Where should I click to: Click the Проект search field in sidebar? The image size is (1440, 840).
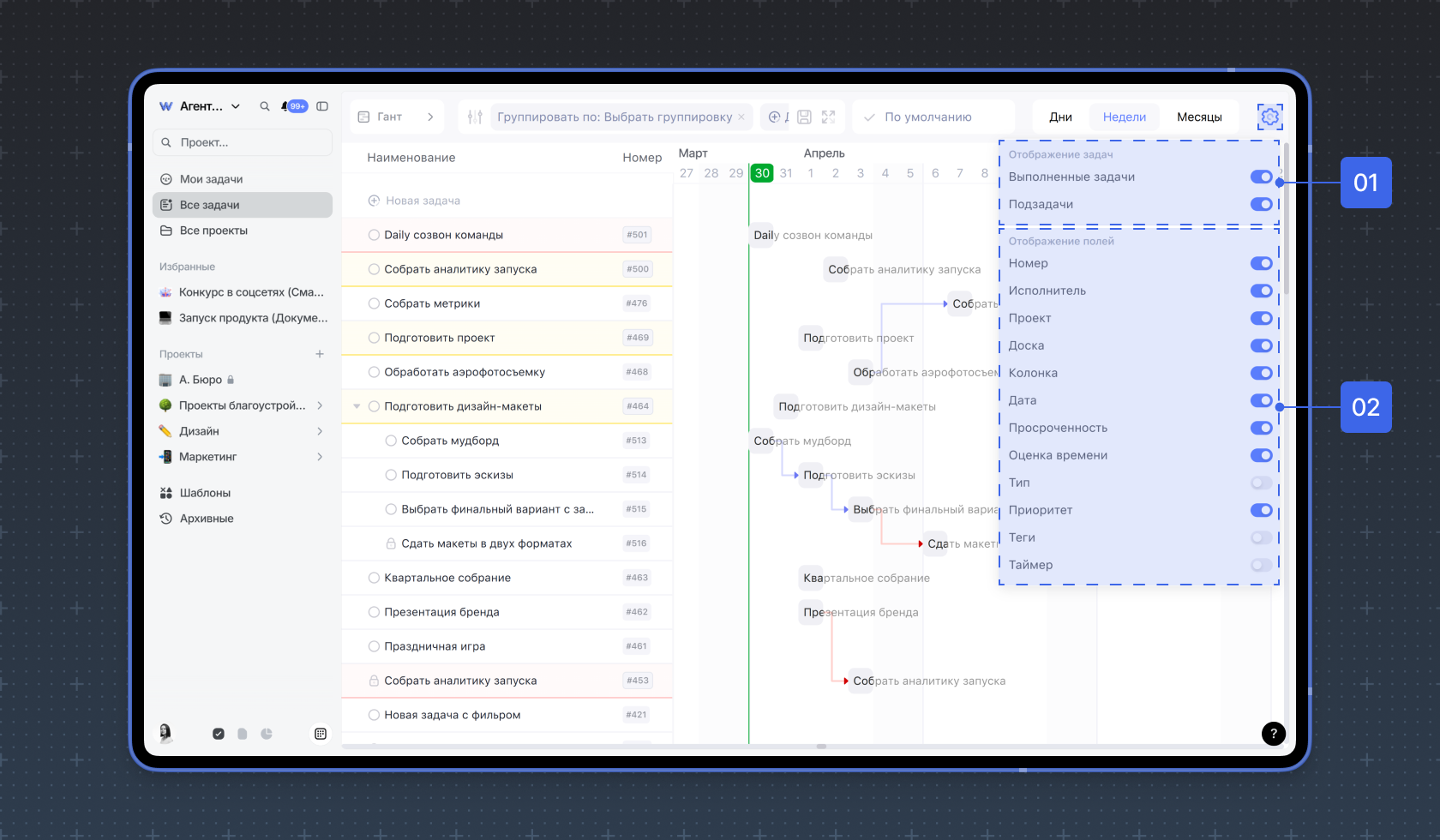point(243,142)
